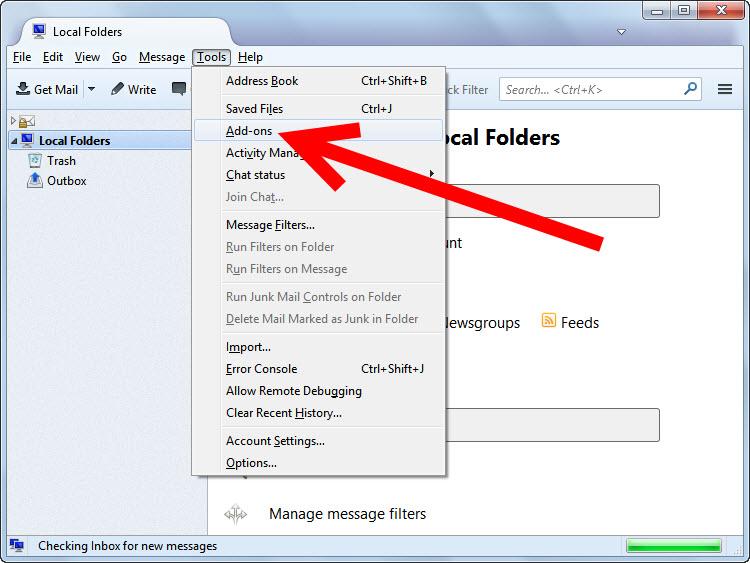Open the Edit menu
Screen dimensions: 750x563
(x=53, y=57)
